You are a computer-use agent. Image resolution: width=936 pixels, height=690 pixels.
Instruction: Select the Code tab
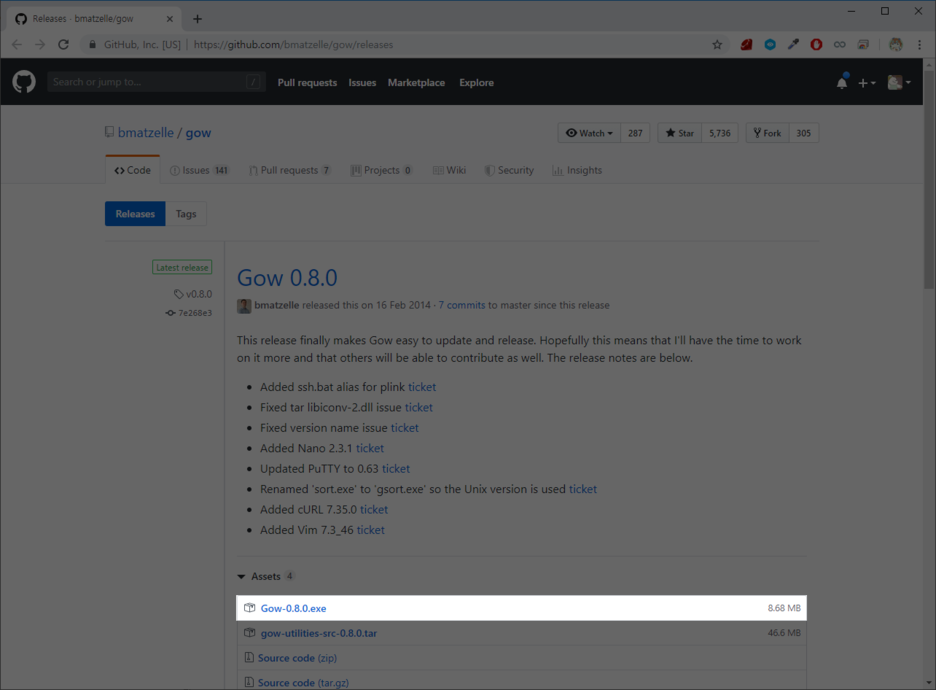133,170
